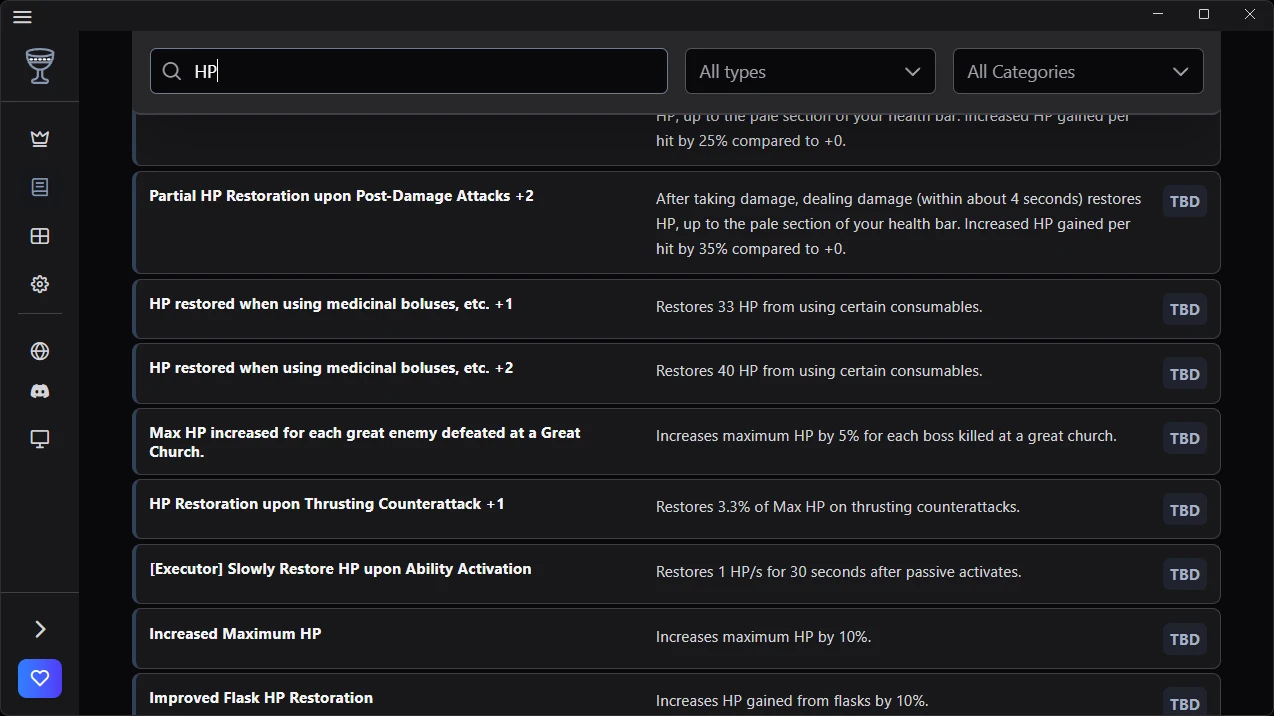Screen dimensions: 1274x716
Task: Open the grid layout sidebar icon
Action: [40, 236]
